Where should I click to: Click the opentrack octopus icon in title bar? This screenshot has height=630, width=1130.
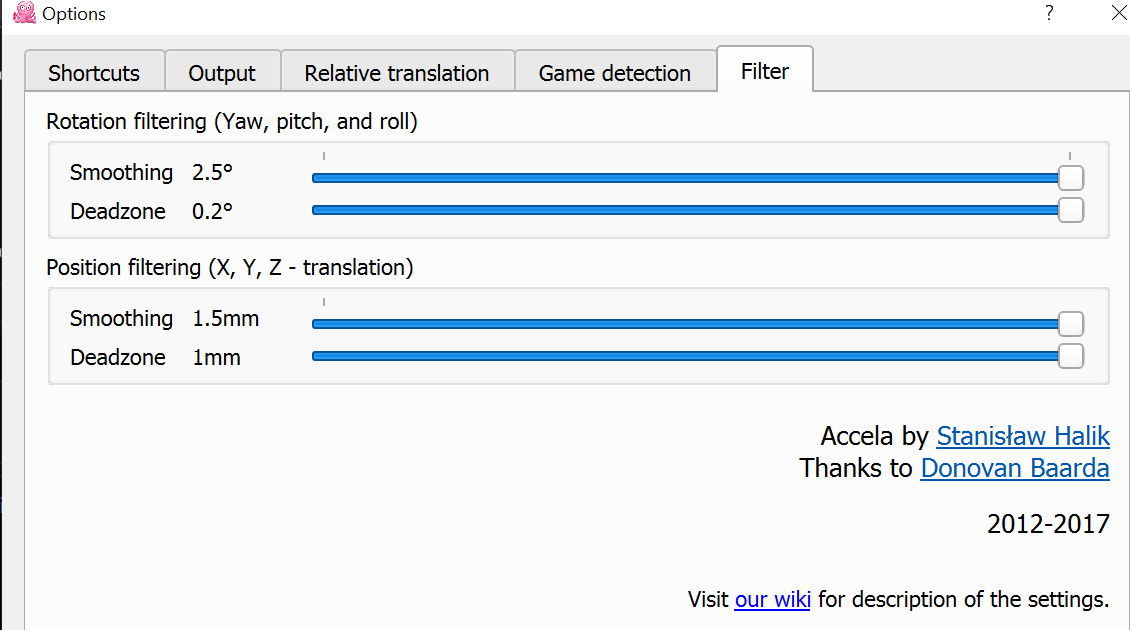[x=24, y=13]
